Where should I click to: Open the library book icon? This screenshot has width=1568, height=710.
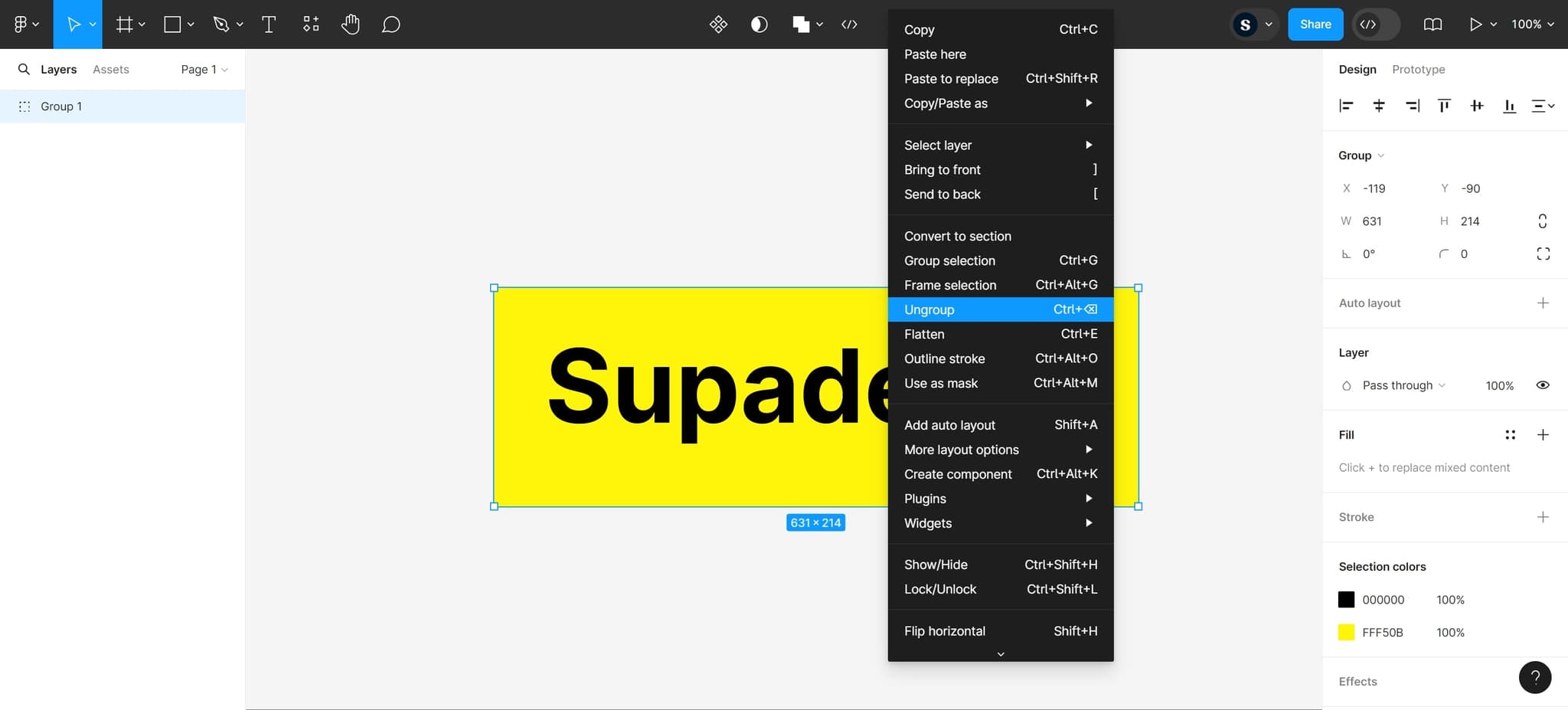[x=1432, y=25]
